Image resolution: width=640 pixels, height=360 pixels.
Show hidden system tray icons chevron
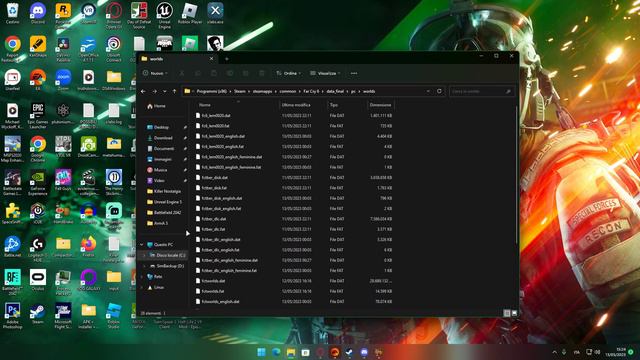click(x=554, y=352)
